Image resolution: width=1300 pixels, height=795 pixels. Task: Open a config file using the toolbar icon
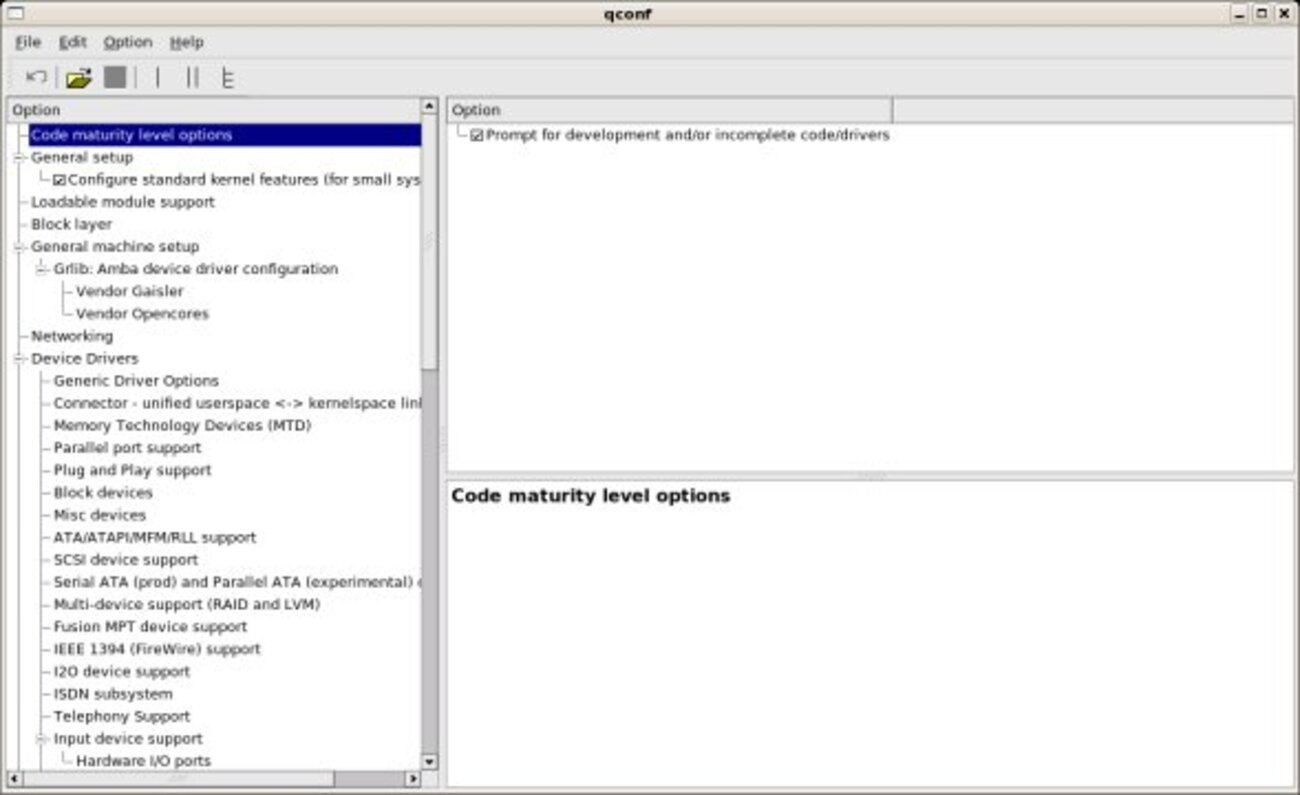[79, 76]
